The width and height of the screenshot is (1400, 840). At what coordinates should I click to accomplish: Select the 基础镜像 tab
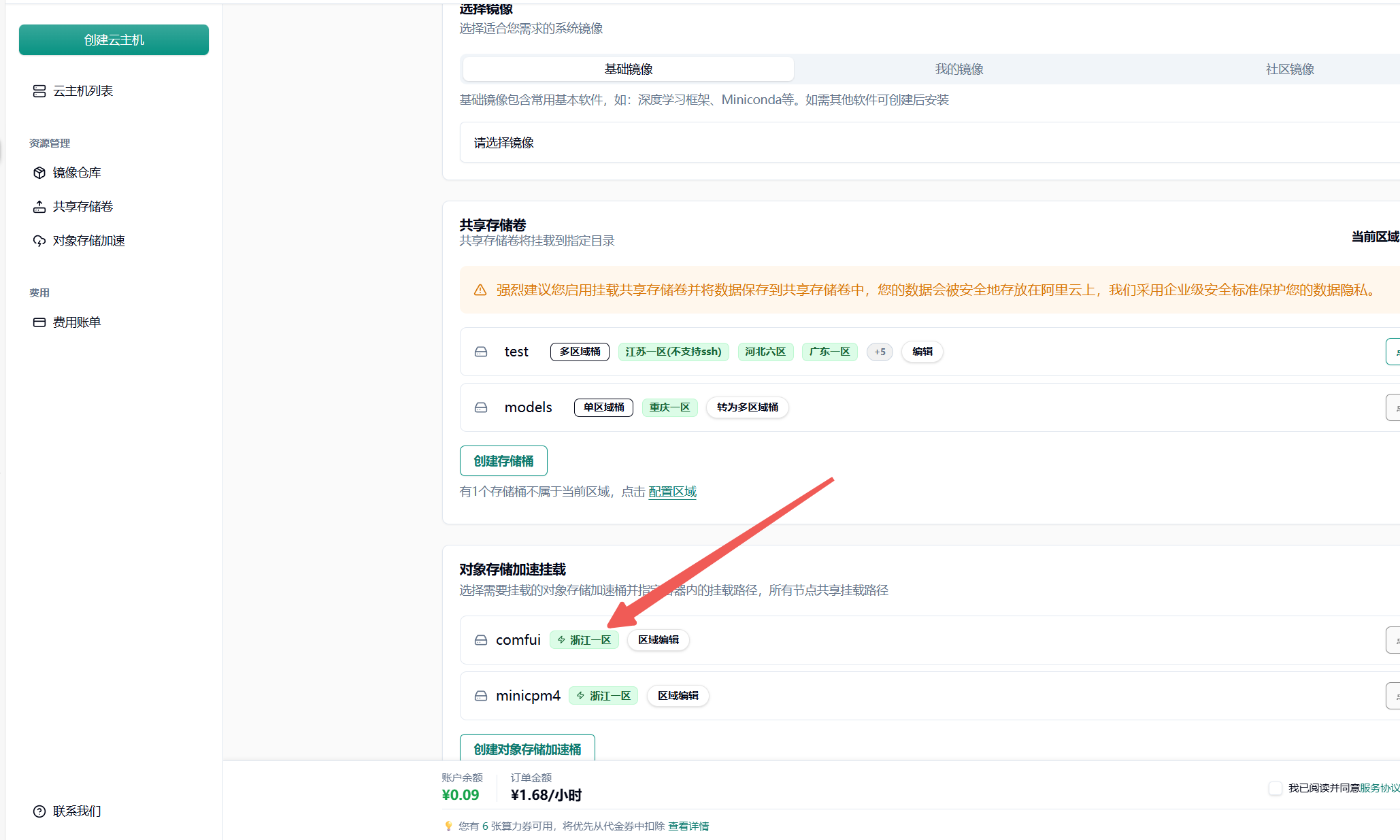point(628,69)
